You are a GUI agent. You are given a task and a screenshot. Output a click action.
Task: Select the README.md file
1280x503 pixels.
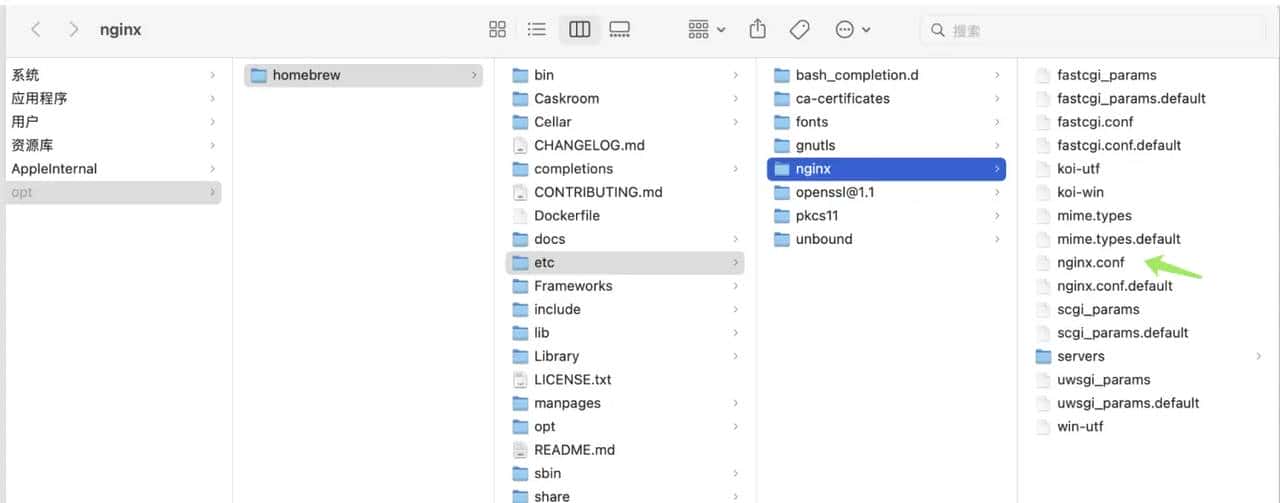coord(574,450)
